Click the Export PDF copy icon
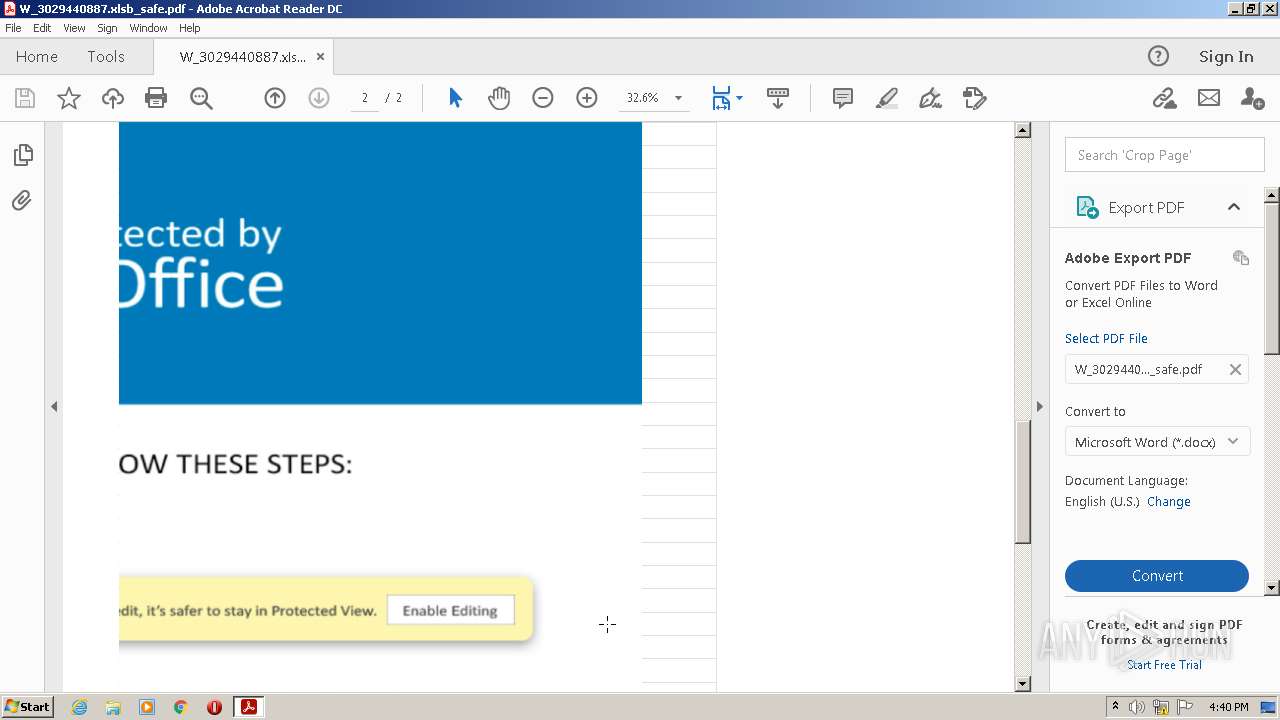 [x=1241, y=258]
